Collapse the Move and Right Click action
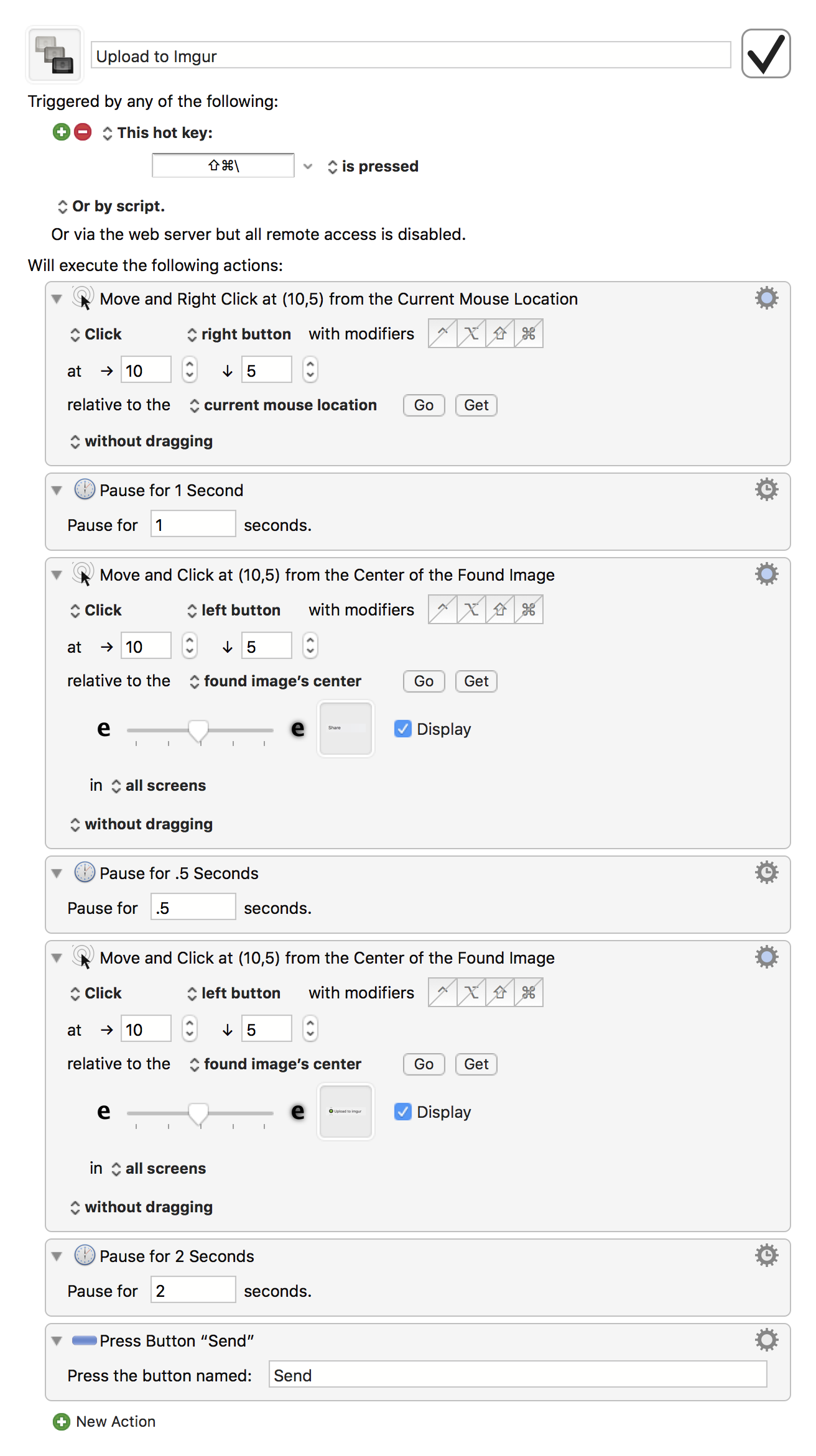The image size is (816, 1456). tap(57, 299)
